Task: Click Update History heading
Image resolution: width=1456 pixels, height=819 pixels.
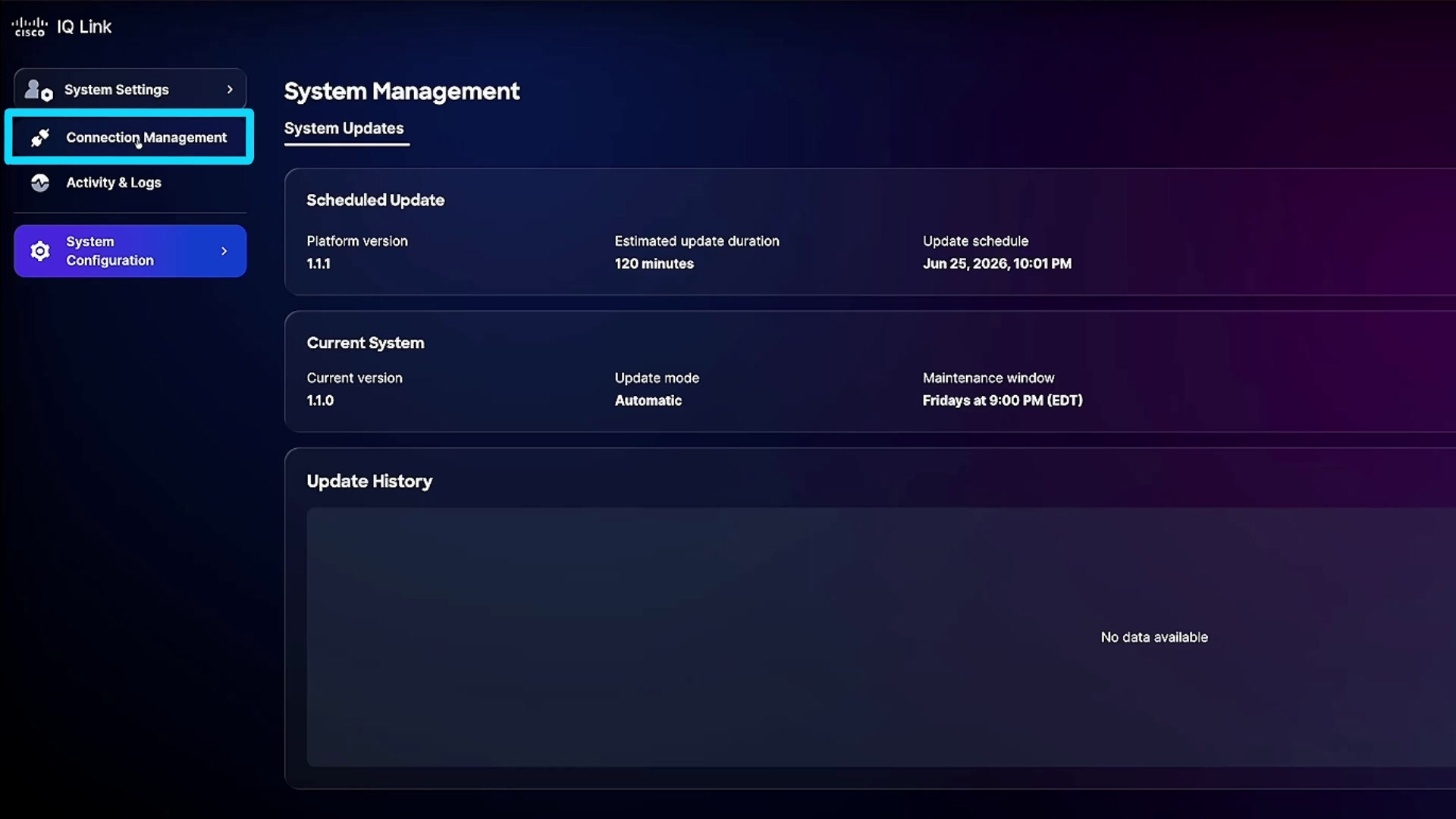Action: coord(369,482)
